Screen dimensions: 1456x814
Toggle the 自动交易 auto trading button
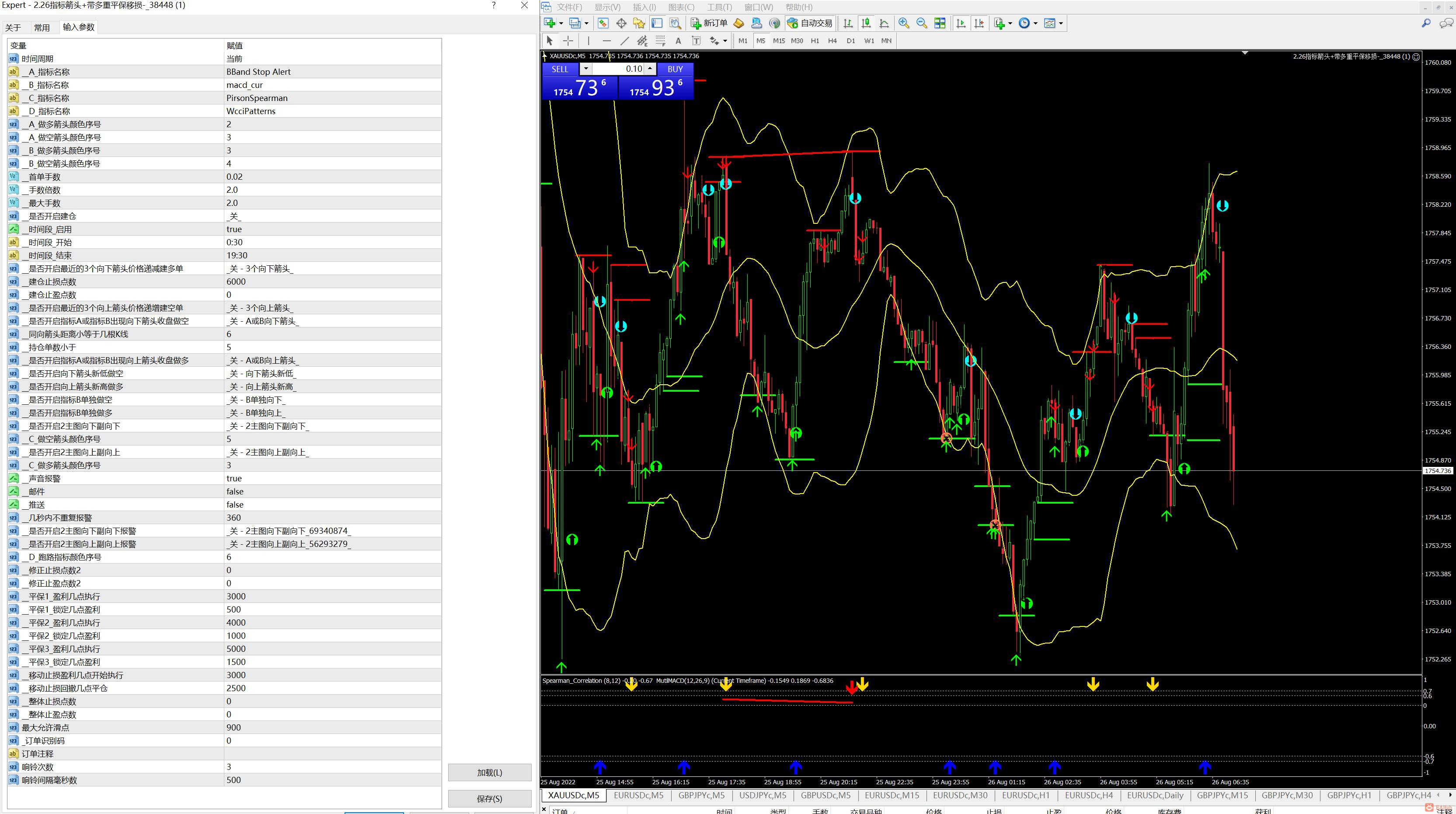[810, 23]
